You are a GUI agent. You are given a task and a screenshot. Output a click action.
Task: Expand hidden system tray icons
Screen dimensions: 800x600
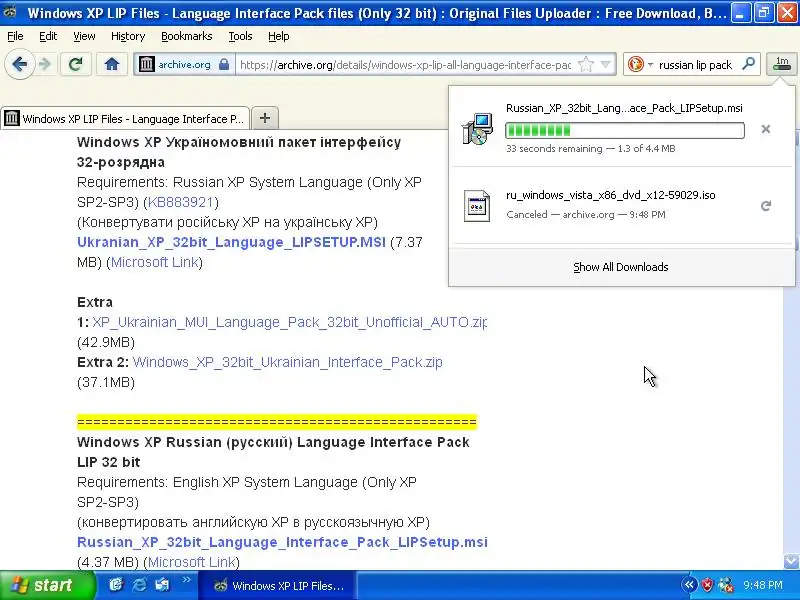(x=689, y=585)
